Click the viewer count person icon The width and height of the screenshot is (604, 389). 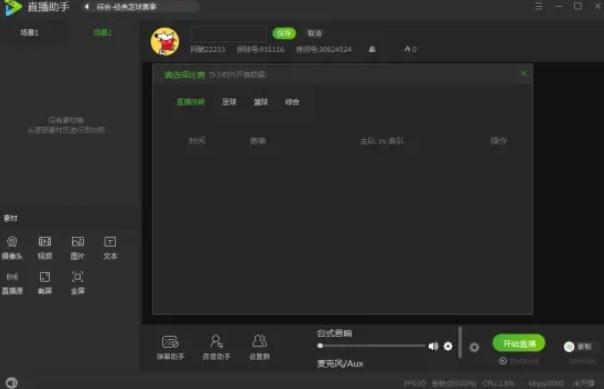(x=372, y=49)
